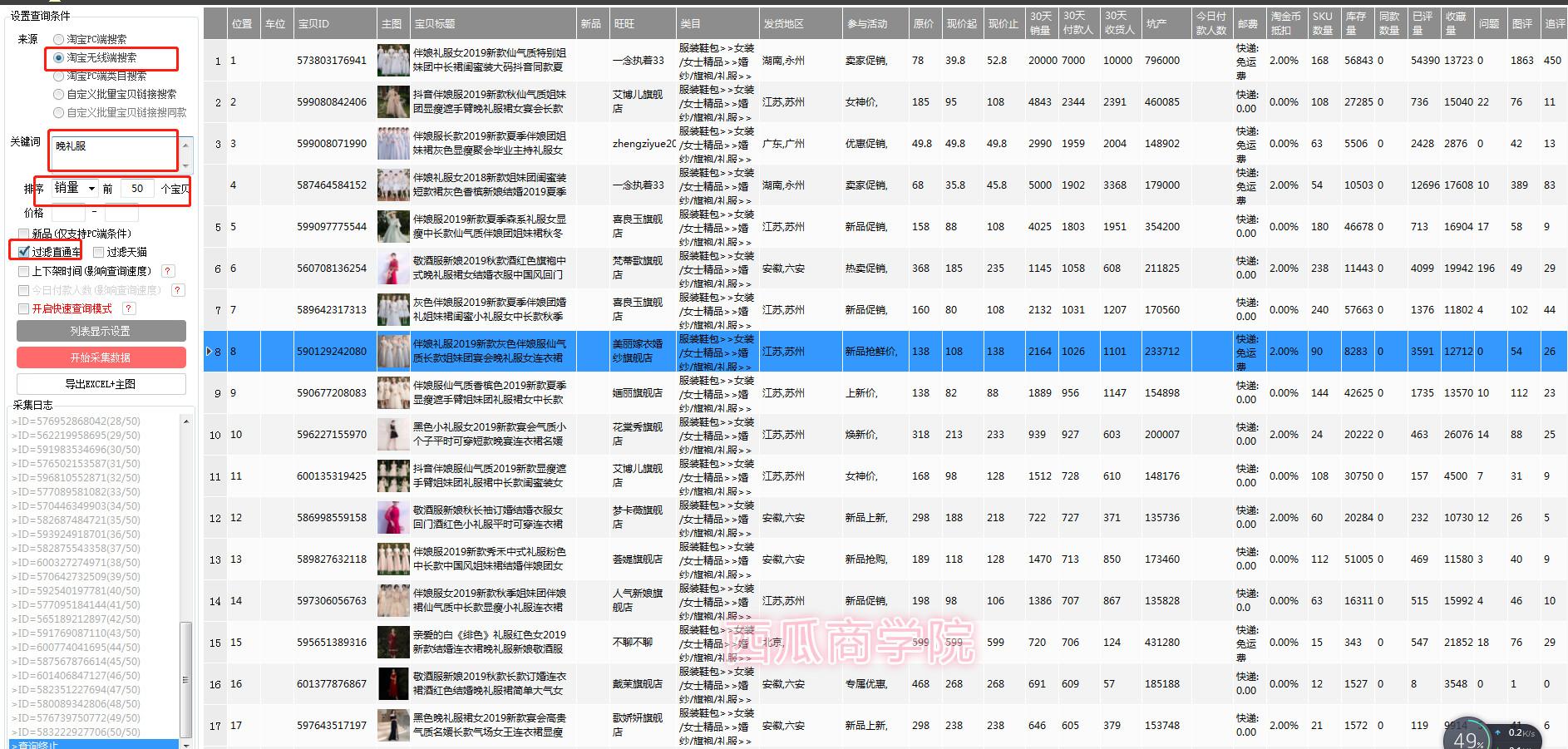Image resolution: width=1568 pixels, height=749 pixels.
Task: Click the 开始采集数据 button
Action: (x=101, y=357)
